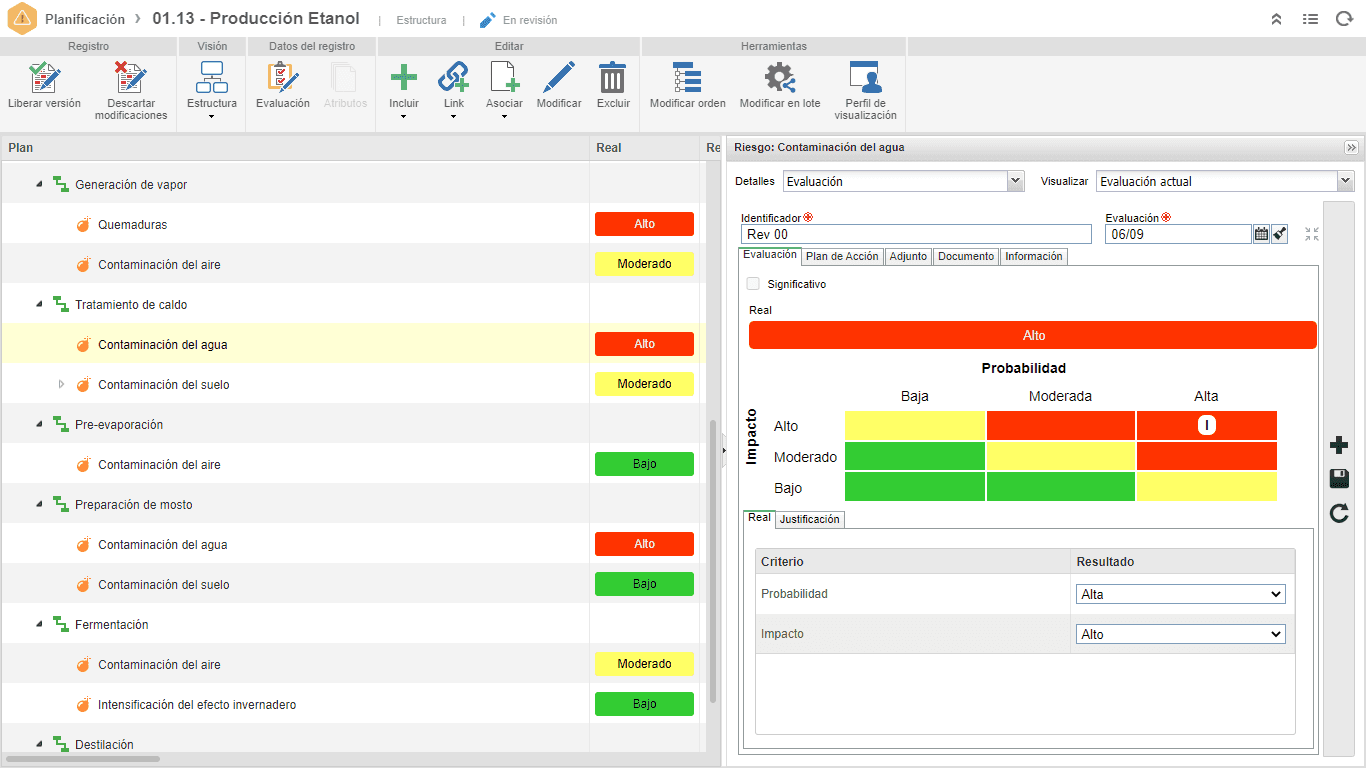Click Estructura link in the title bar
1366x768 pixels.
coord(421,20)
